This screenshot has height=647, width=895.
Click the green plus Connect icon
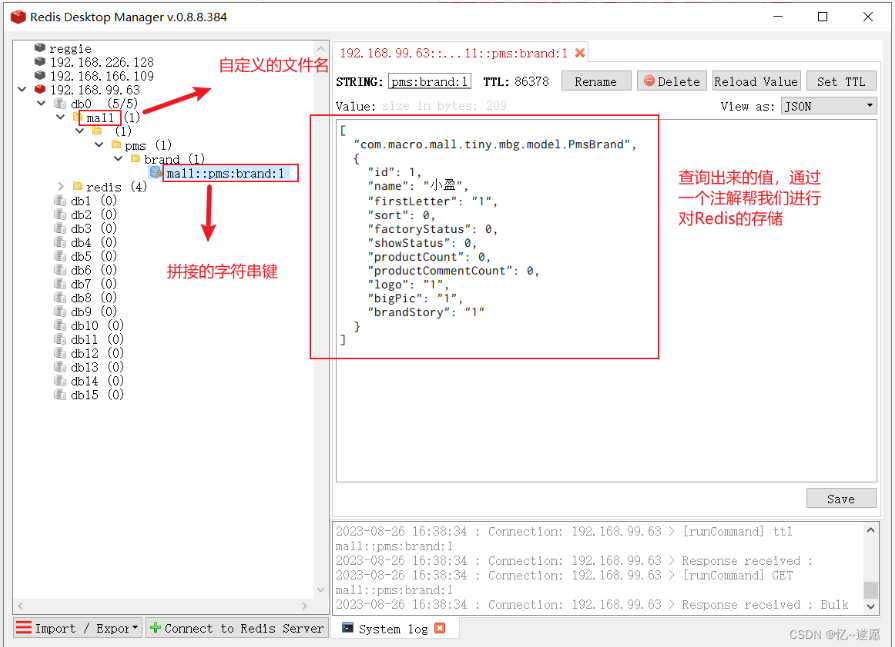pyautogui.click(x=155, y=628)
